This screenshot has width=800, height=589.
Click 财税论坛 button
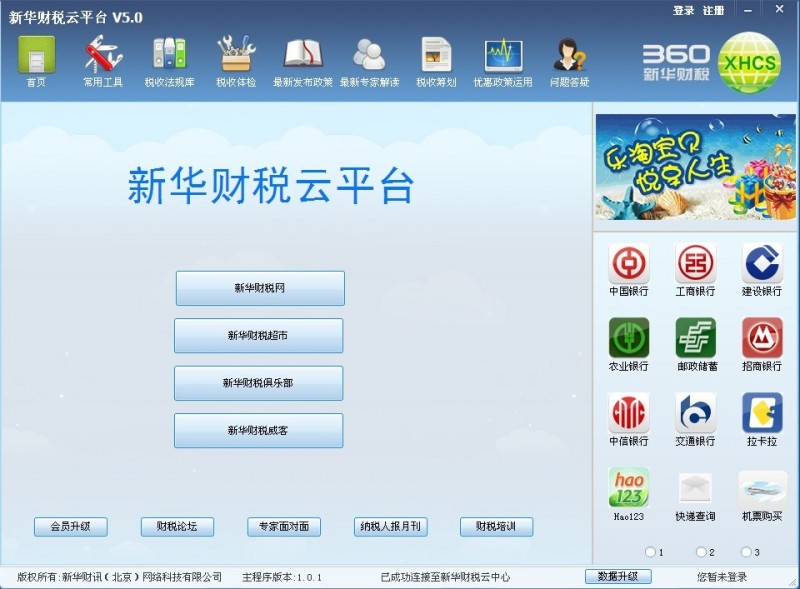pyautogui.click(x=177, y=527)
